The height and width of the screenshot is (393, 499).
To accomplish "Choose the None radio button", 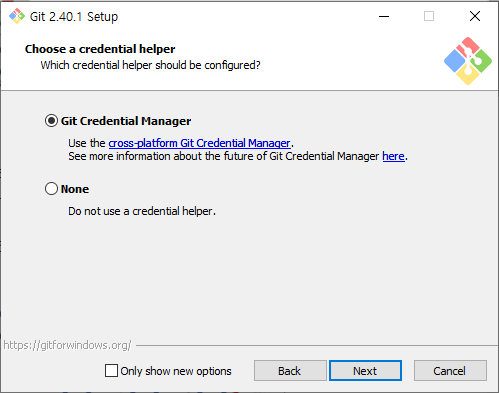I will click(x=51, y=189).
